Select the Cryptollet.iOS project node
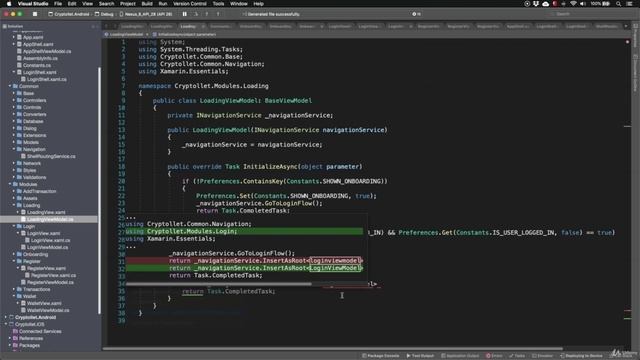The image size is (640, 360). pos(29,324)
